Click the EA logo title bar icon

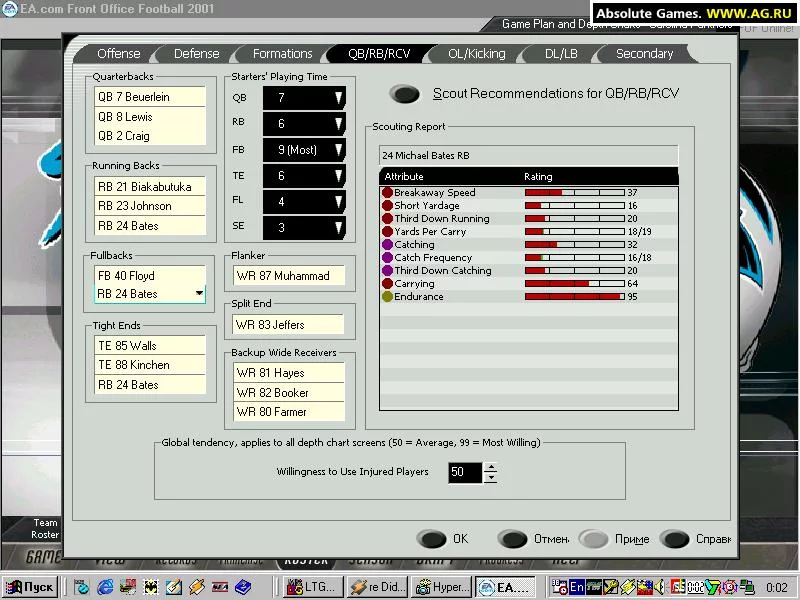pos(10,8)
